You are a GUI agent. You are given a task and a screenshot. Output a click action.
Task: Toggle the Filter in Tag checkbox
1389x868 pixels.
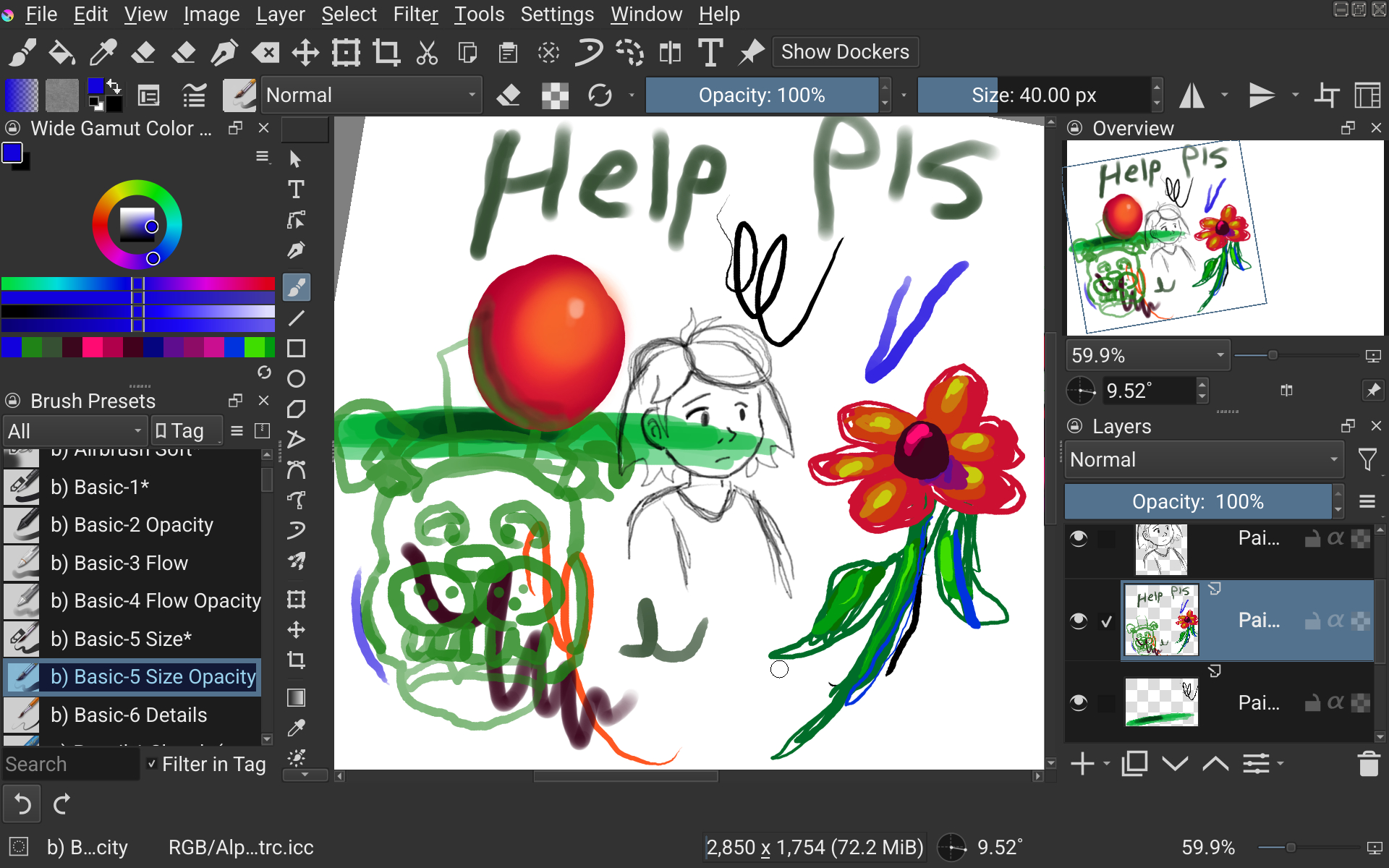pyautogui.click(x=151, y=764)
